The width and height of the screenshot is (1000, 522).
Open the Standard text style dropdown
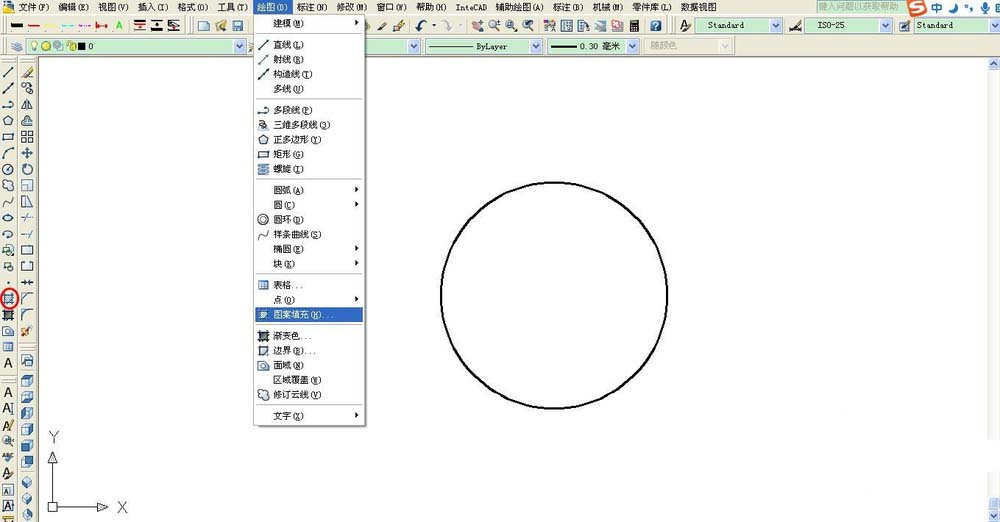[x=776, y=26]
